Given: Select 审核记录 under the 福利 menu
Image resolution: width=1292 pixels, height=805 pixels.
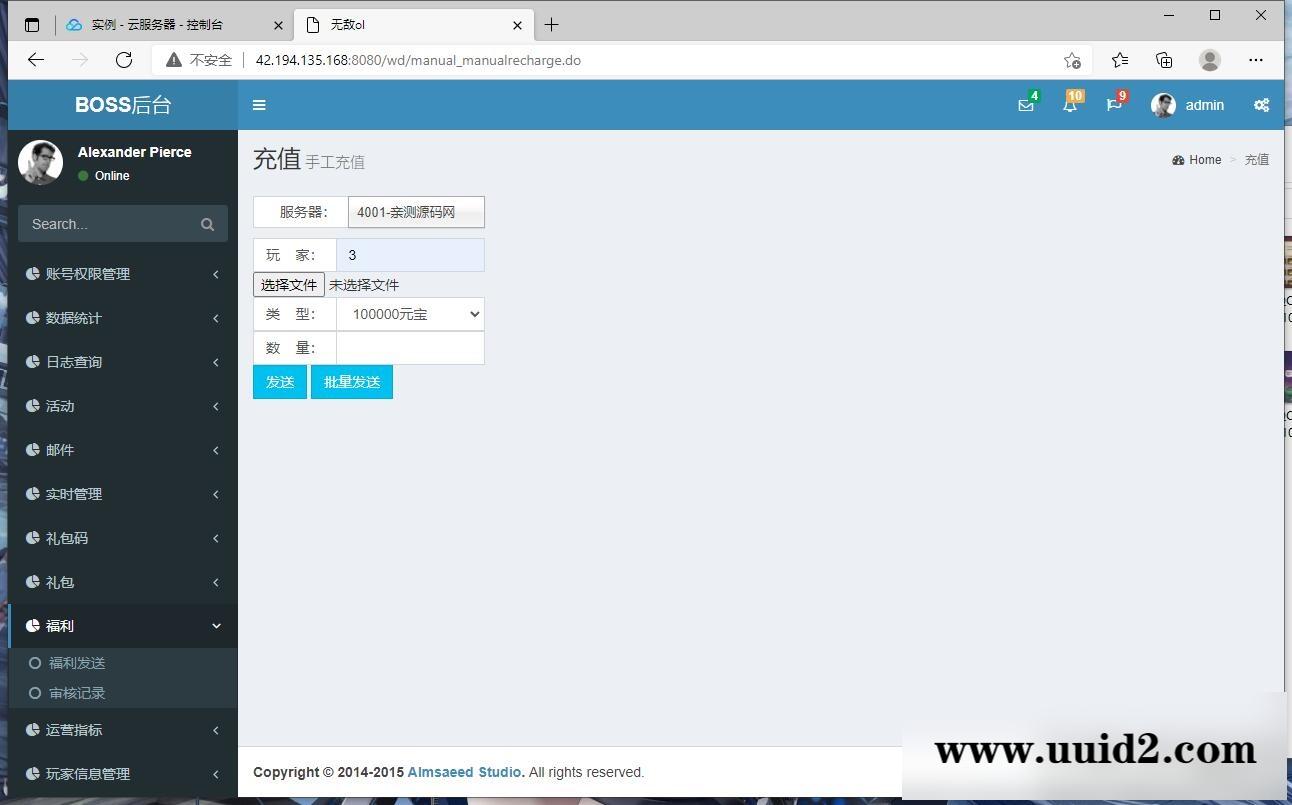Looking at the screenshot, I should [x=77, y=692].
